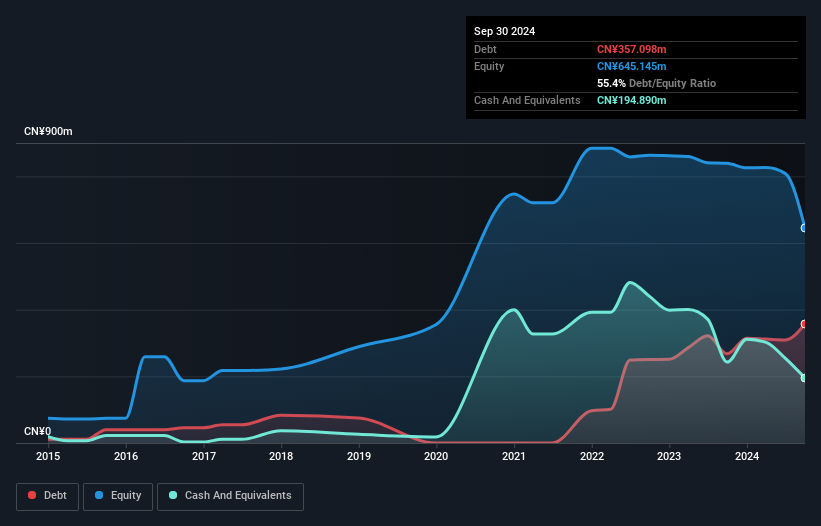Click the 2017 x-axis label

pos(204,456)
